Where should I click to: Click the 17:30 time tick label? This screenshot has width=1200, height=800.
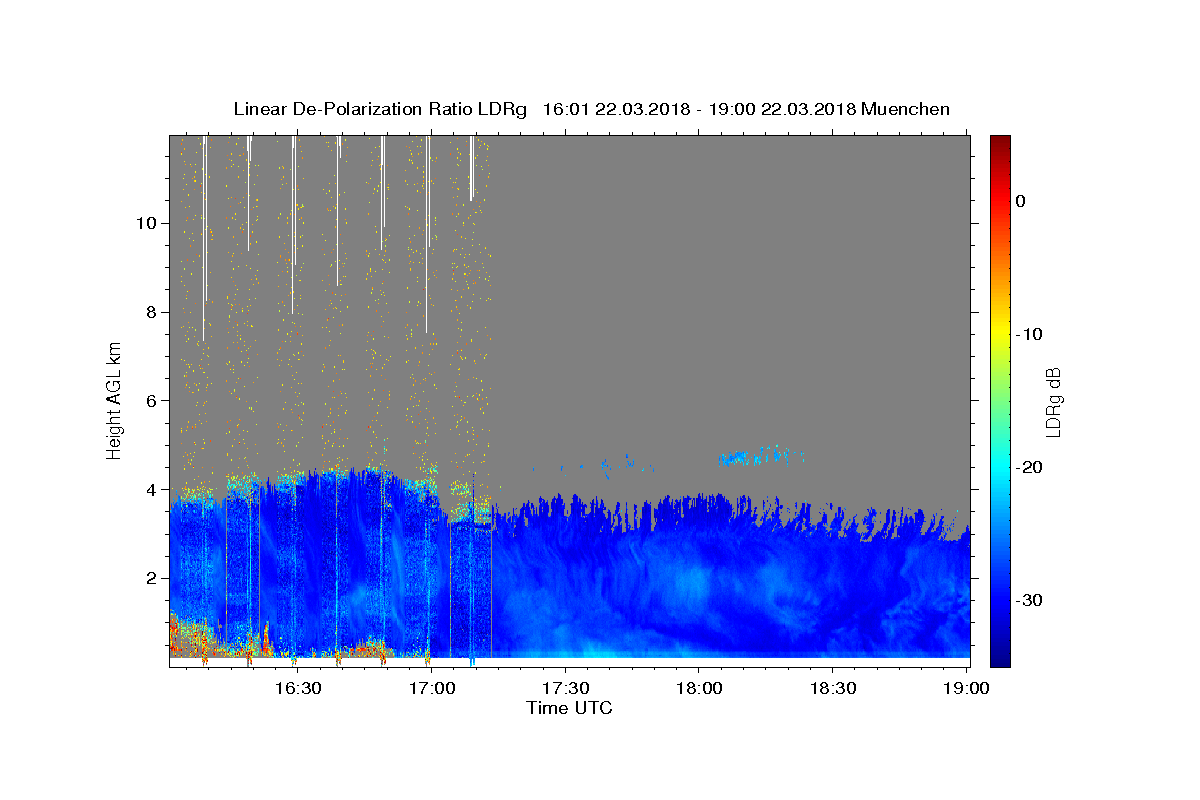click(566, 688)
